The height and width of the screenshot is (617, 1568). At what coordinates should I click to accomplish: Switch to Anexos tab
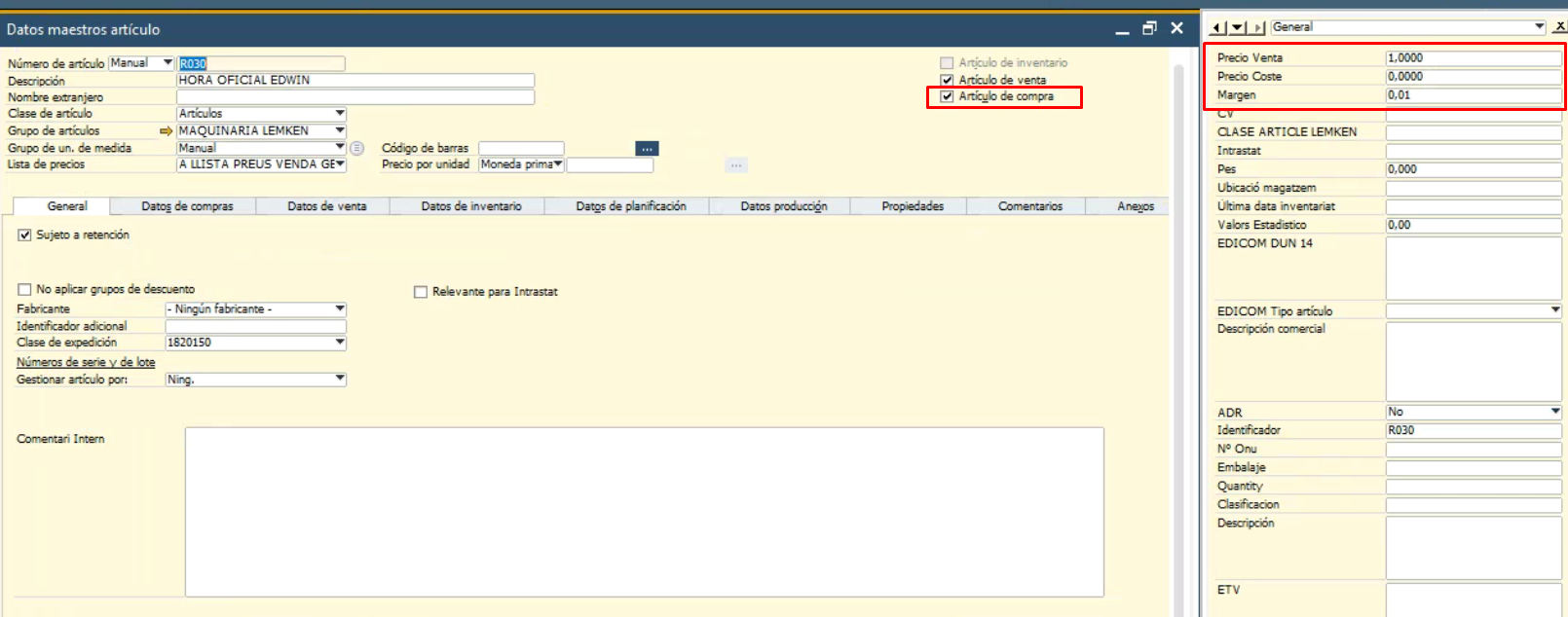pos(1136,206)
